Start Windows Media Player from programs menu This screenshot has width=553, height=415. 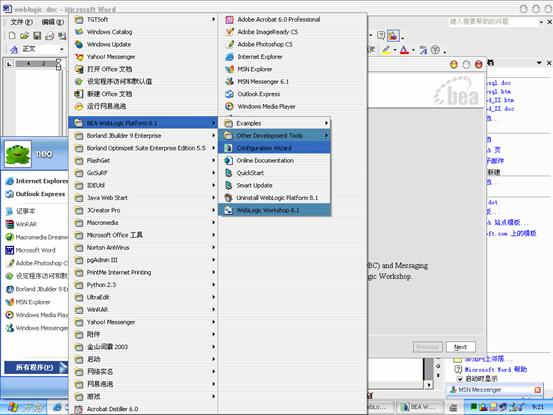266,106
